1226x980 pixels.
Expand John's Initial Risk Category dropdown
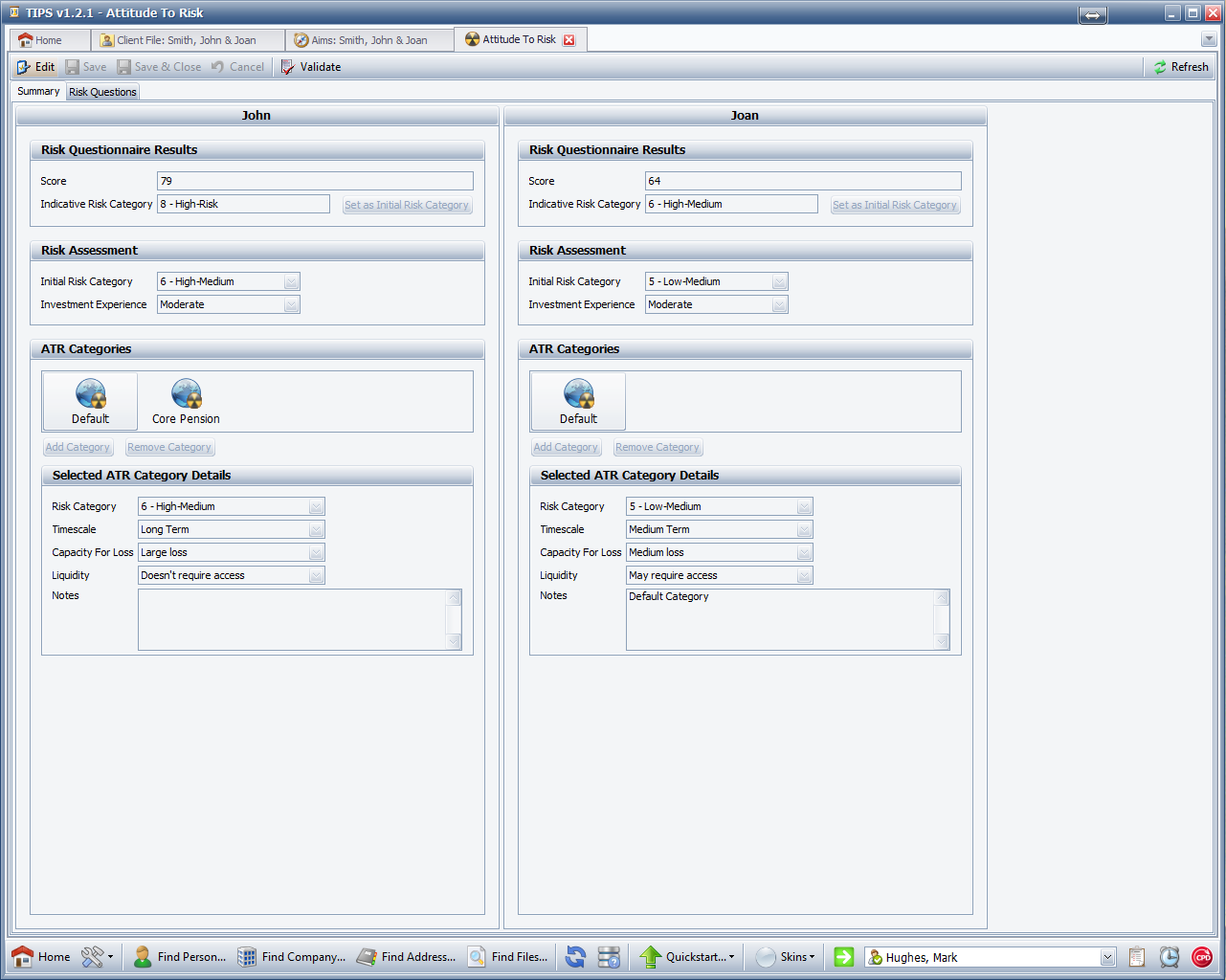292,281
